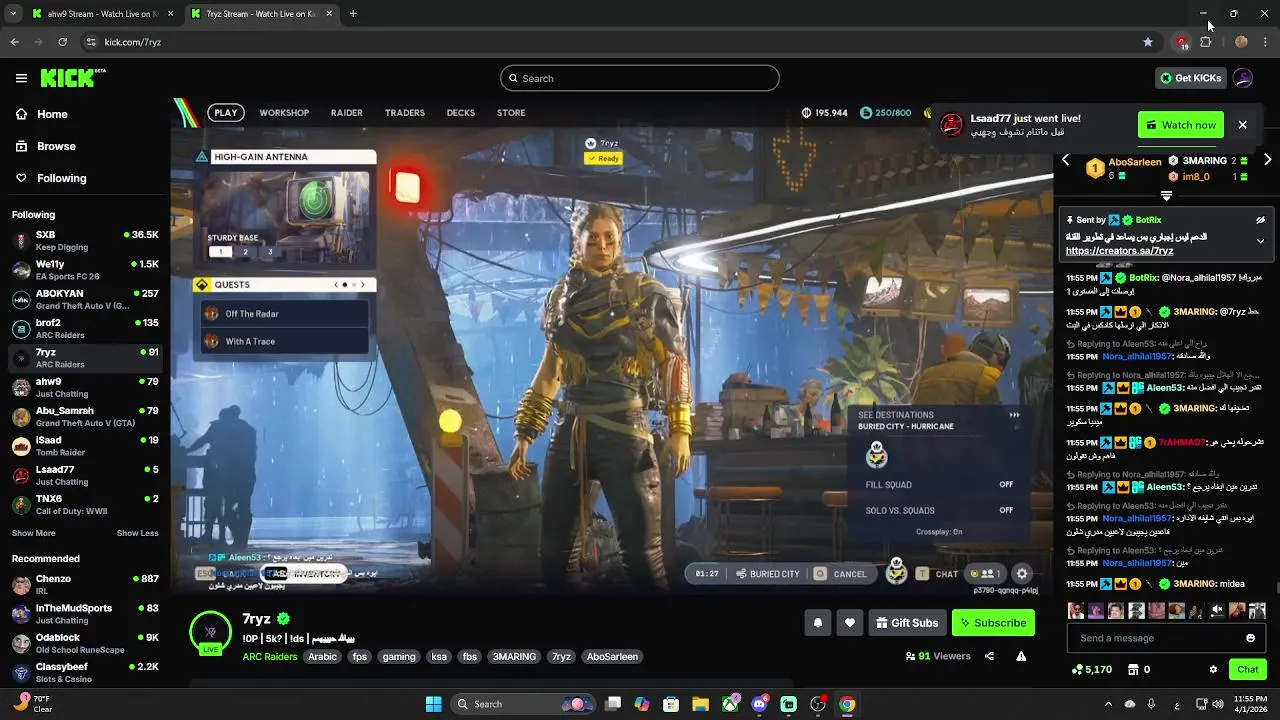The height and width of the screenshot is (720, 1280).
Task: Expand the gifters leaderboard arrow
Action: click(x=1166, y=196)
